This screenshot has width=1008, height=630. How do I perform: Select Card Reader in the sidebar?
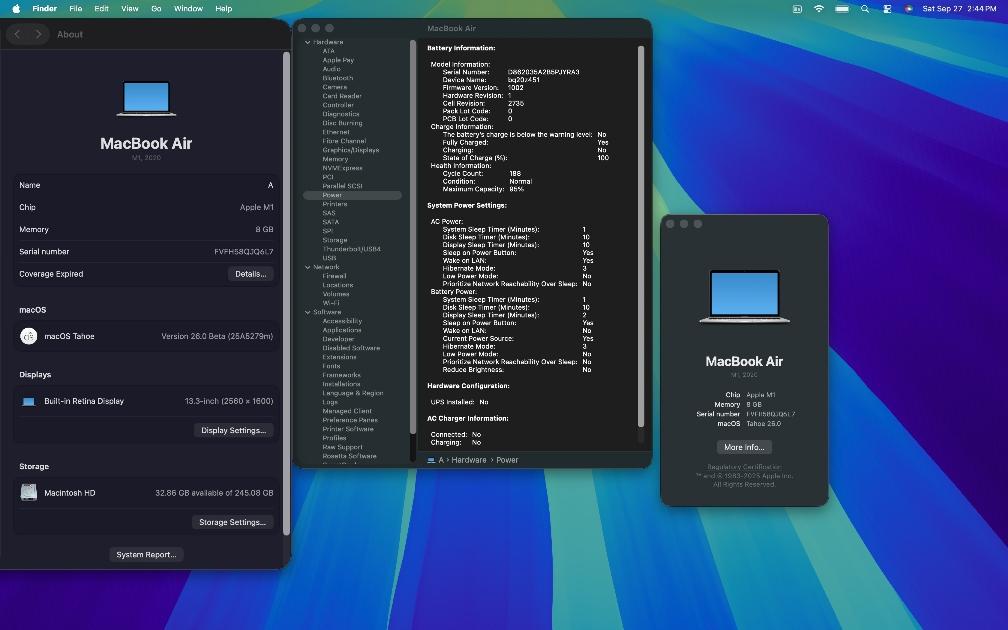coord(341,96)
